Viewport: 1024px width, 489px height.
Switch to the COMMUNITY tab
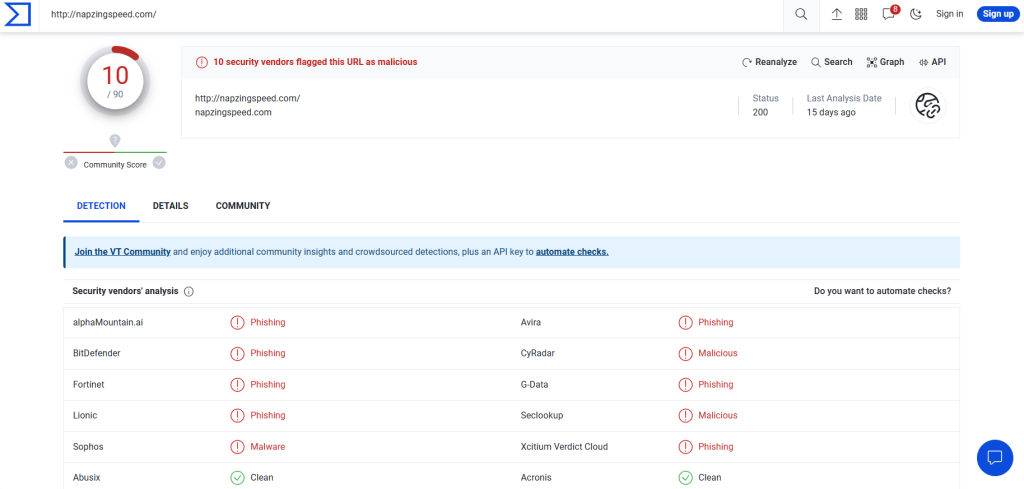[243, 206]
